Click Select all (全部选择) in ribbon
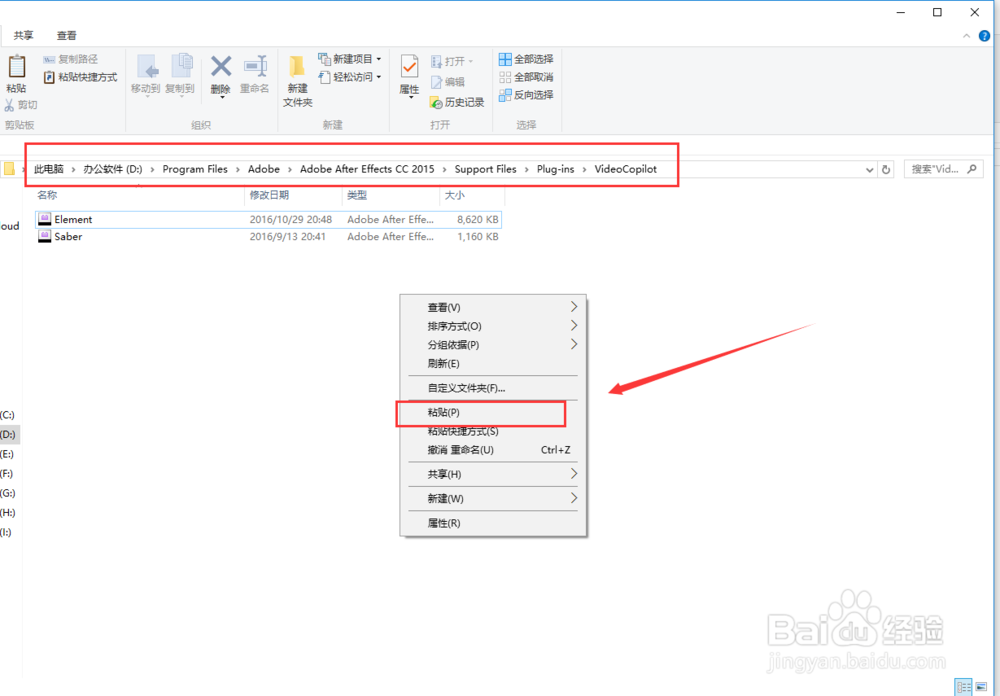Screen dimensions: 1000x696 click(x=526, y=59)
